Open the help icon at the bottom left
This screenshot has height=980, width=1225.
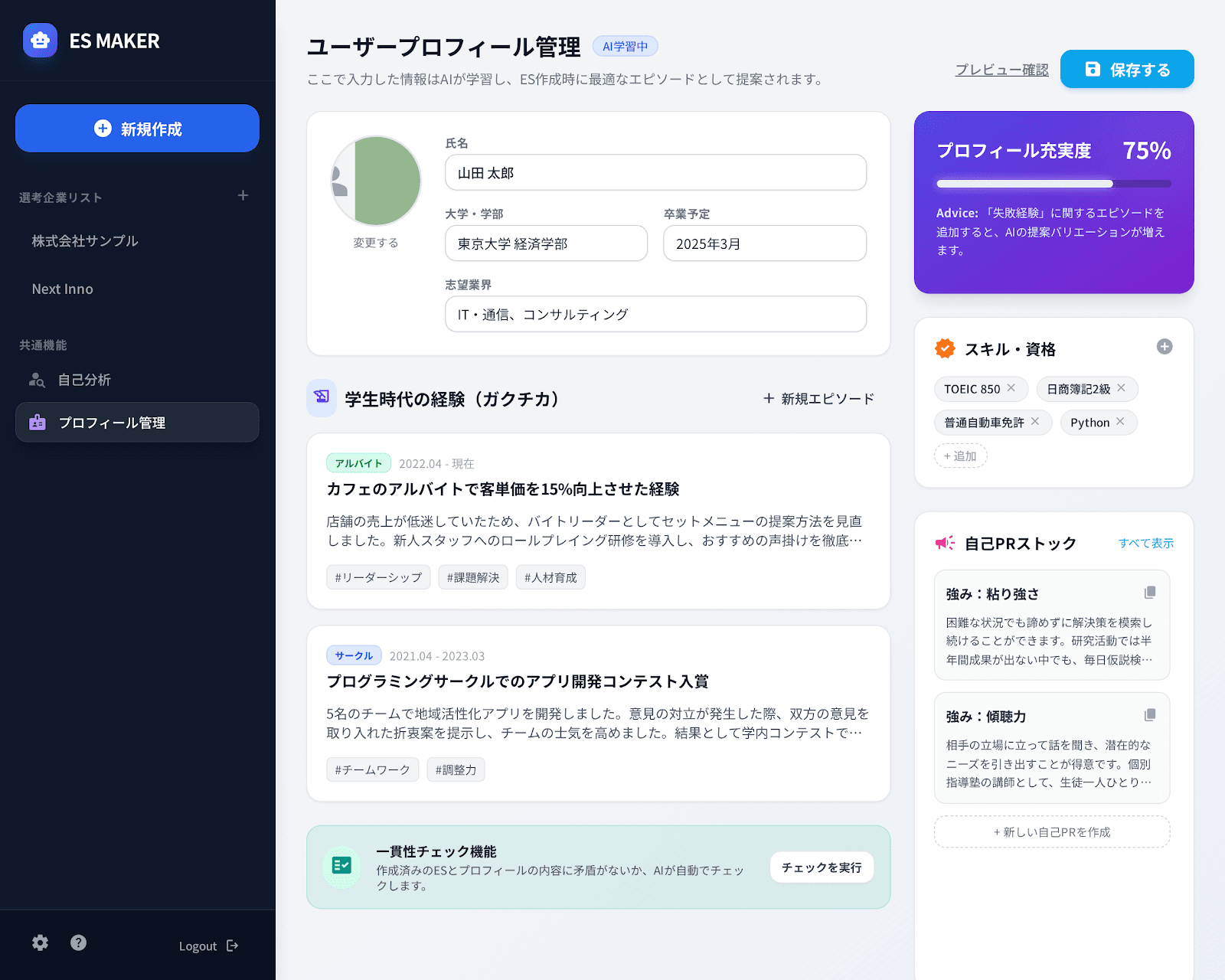click(x=77, y=943)
